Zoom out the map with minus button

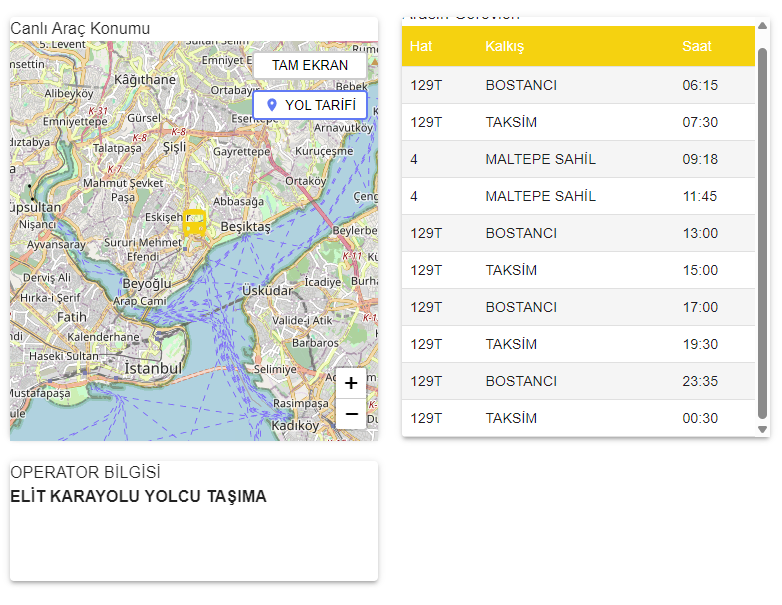click(x=351, y=413)
